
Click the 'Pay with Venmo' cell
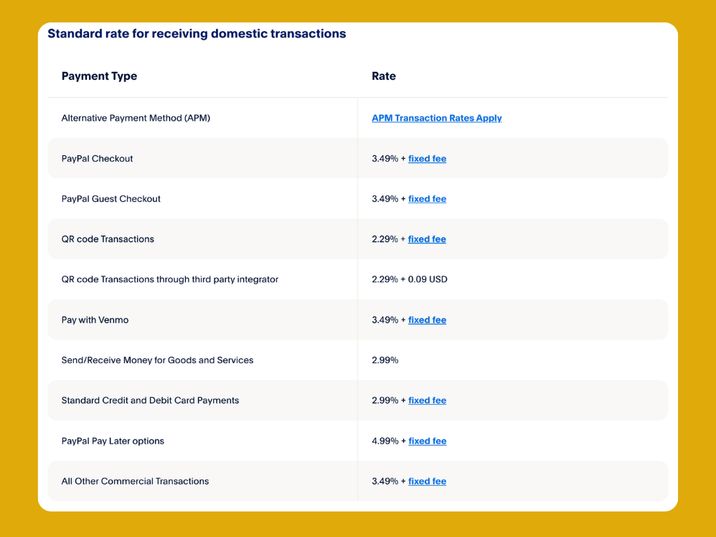[95, 320]
